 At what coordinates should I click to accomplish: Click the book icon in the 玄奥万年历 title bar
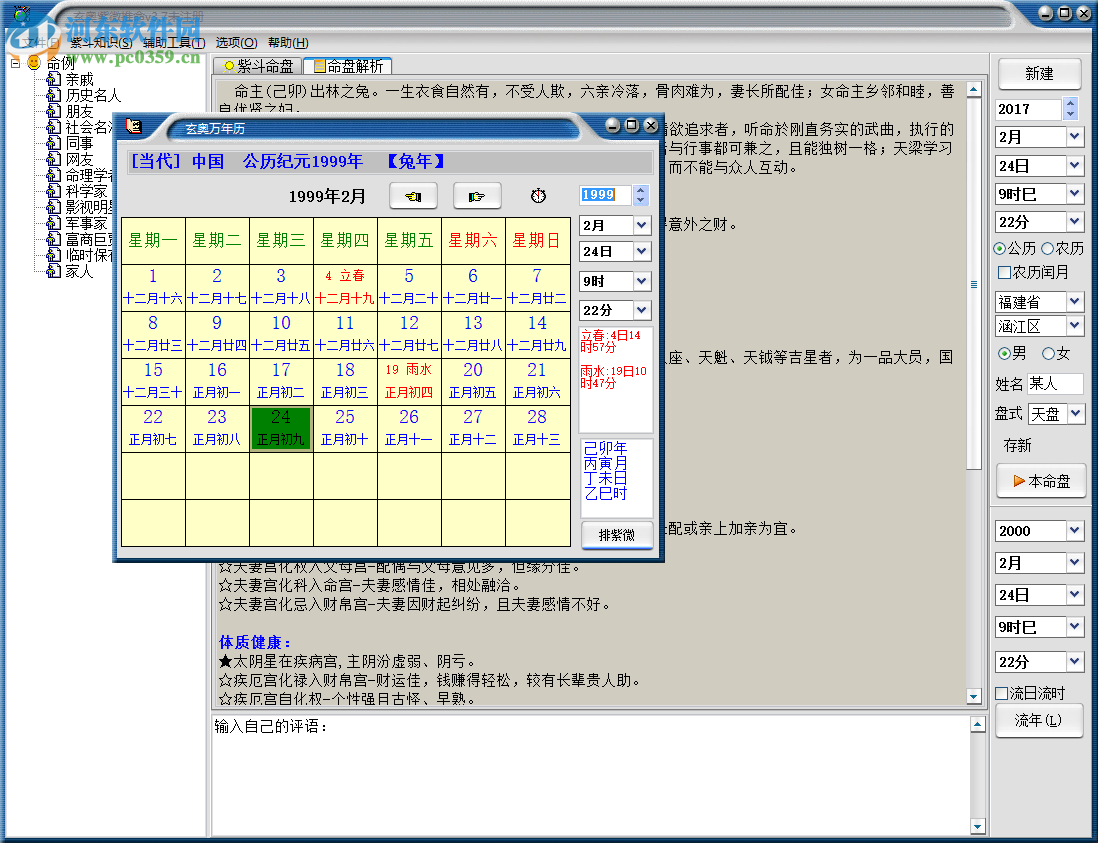[x=132, y=126]
